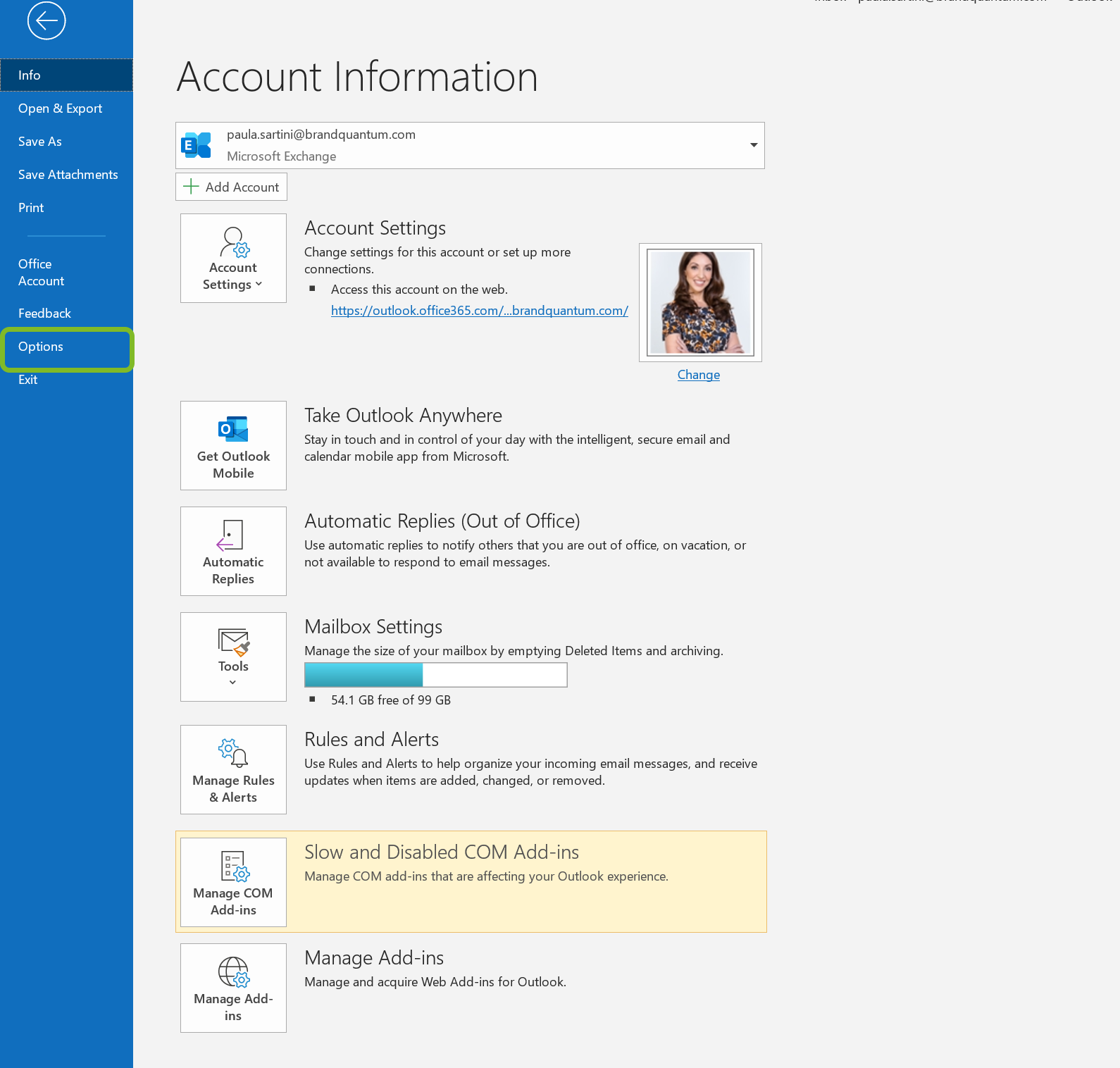
Task: Click the profile photo thumbnail
Action: pos(700,302)
